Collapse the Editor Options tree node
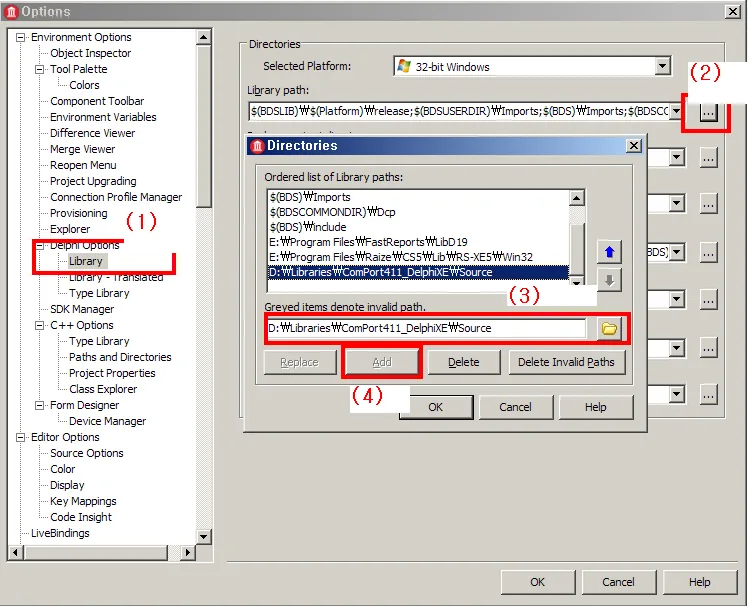Screen dimensions: 748x606 pyautogui.click(x=20, y=437)
